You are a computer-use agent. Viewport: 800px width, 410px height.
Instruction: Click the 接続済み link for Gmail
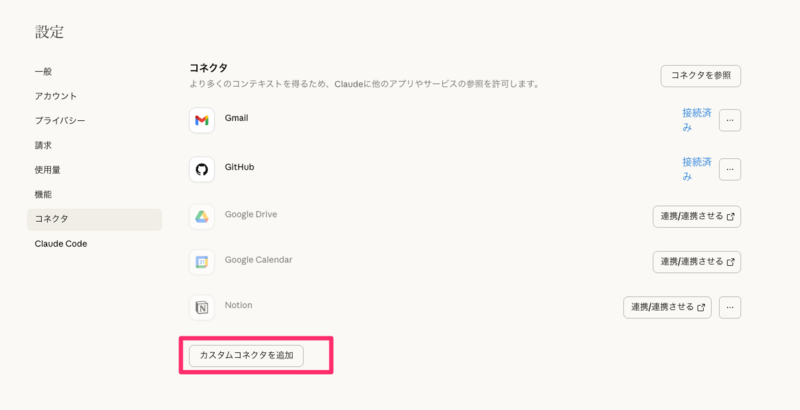point(696,120)
